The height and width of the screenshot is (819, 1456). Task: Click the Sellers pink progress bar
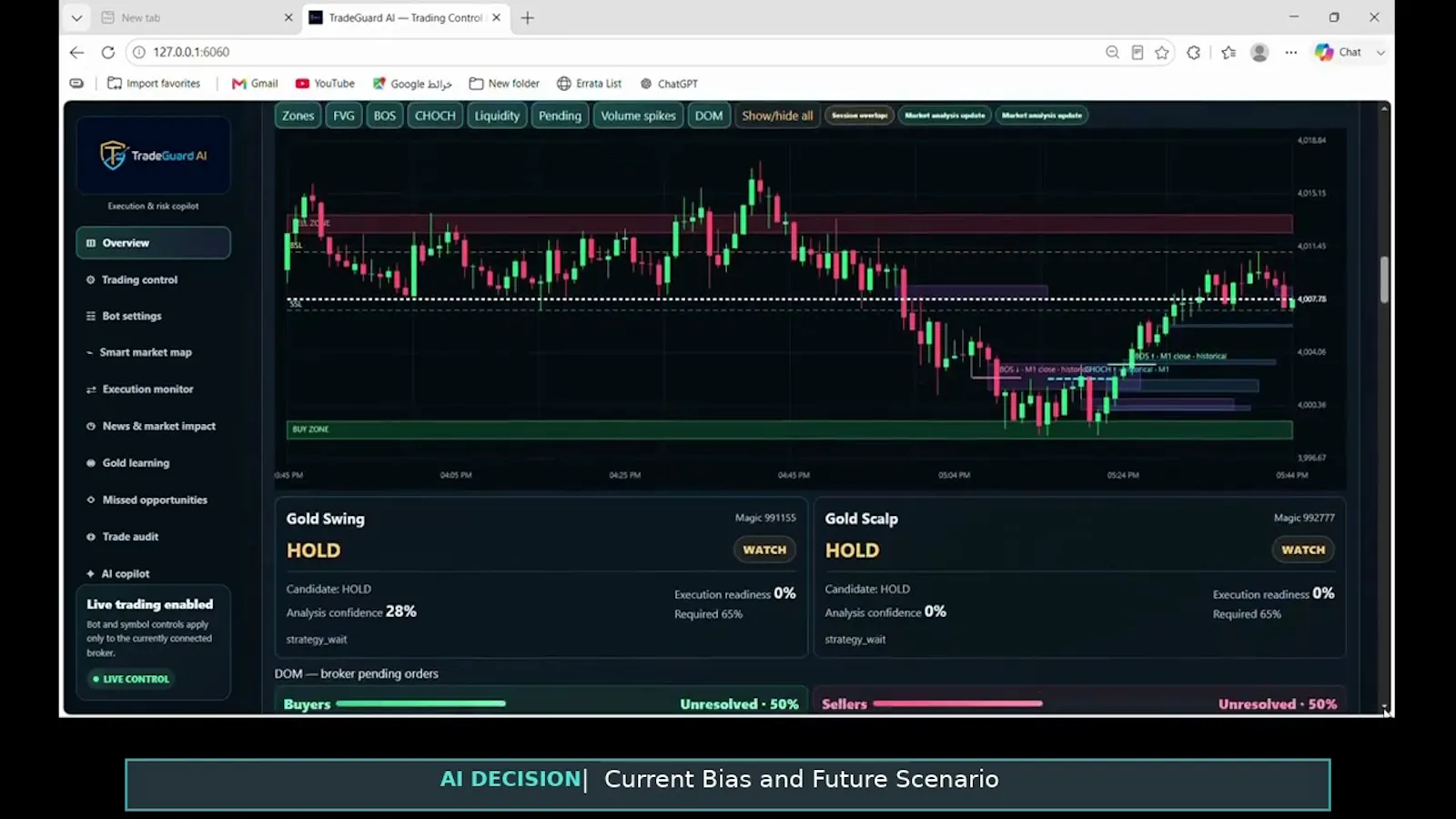point(957,703)
